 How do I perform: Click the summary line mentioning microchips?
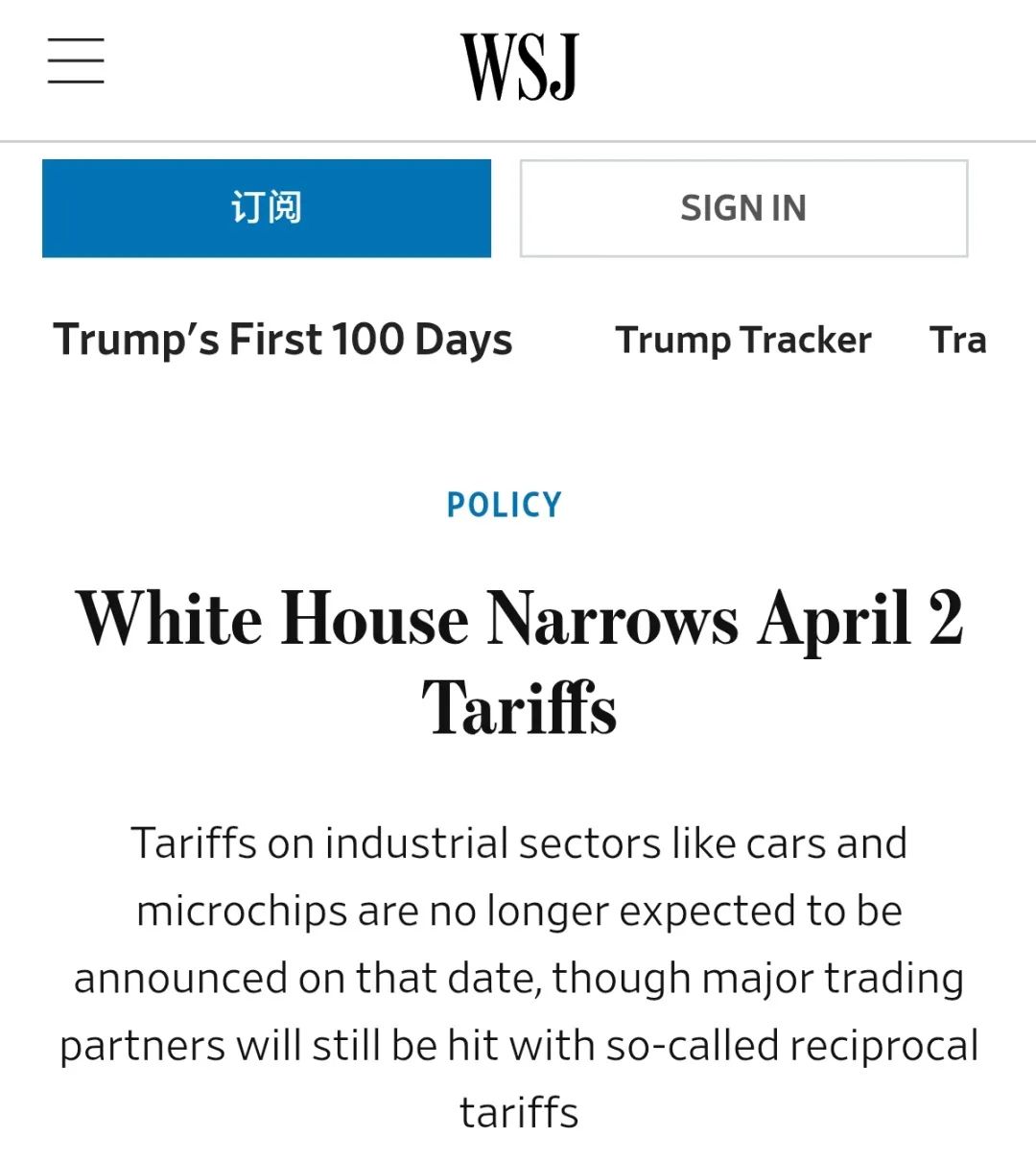point(519,912)
